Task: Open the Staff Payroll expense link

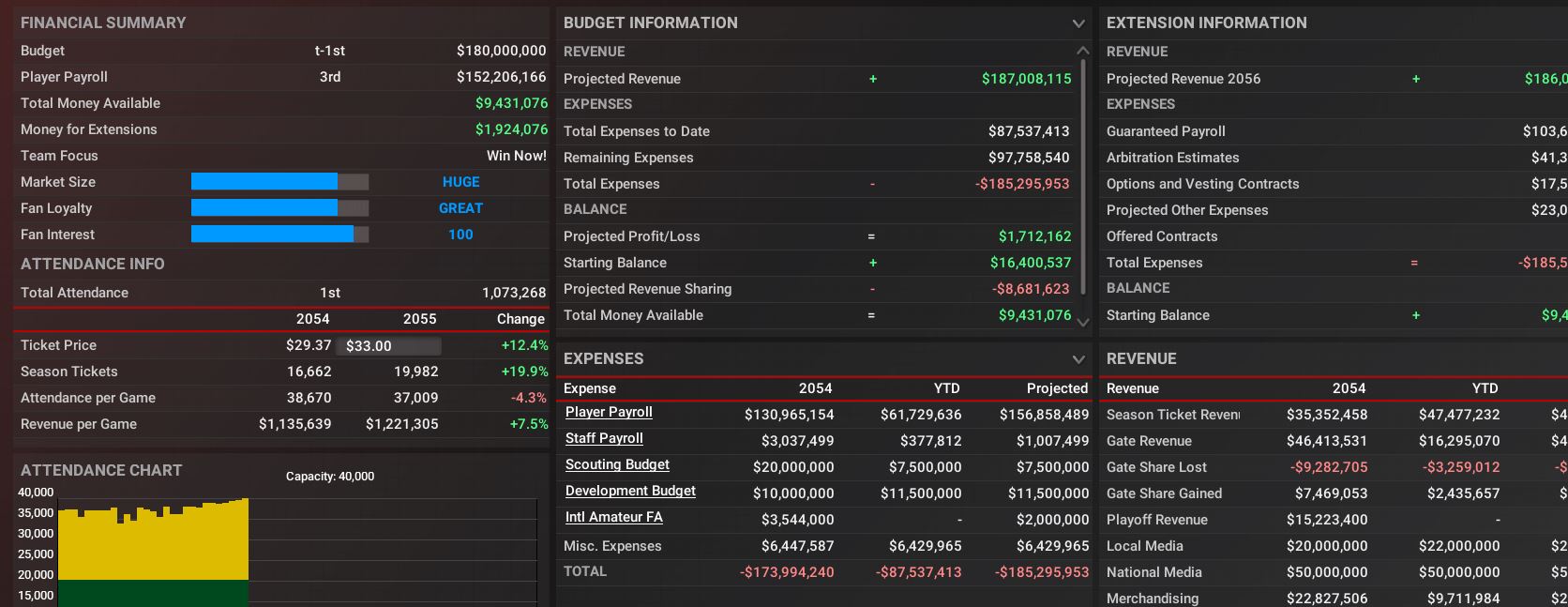Action: (x=604, y=438)
